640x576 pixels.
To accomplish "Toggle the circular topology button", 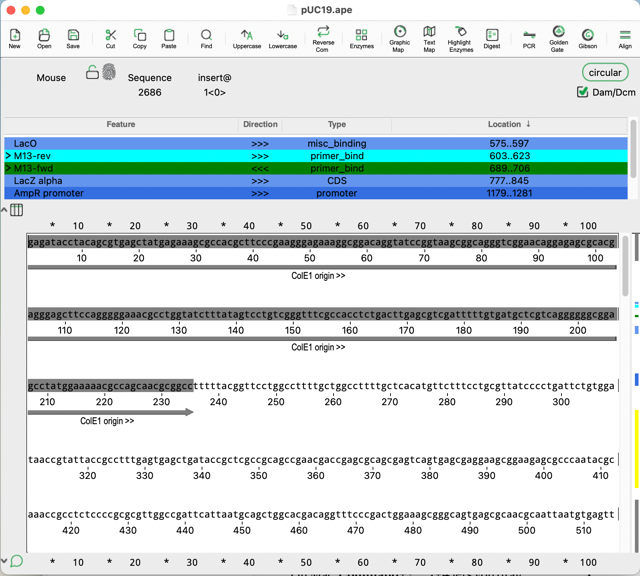I will (605, 73).
